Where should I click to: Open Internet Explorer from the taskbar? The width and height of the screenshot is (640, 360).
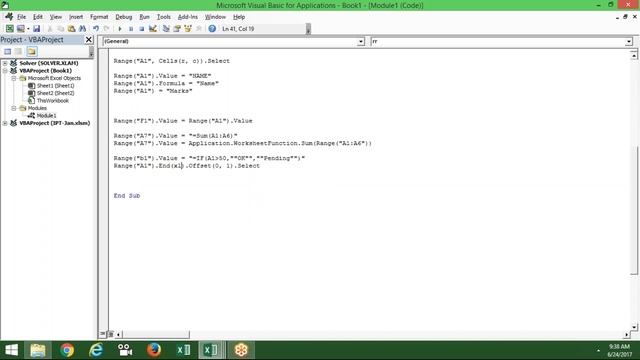96,350
